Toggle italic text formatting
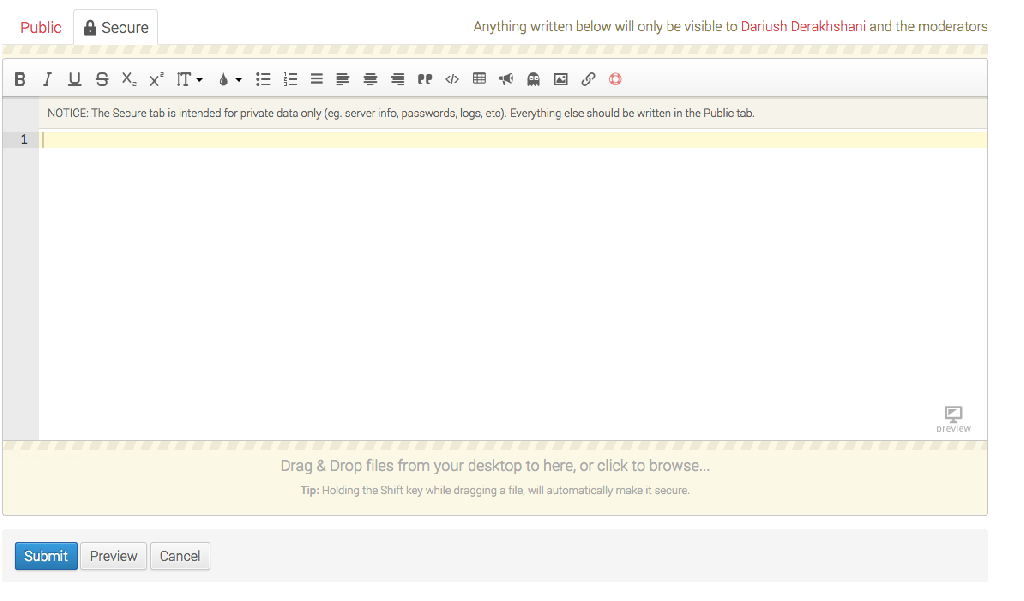Image resolution: width=1024 pixels, height=601 pixels. click(47, 79)
